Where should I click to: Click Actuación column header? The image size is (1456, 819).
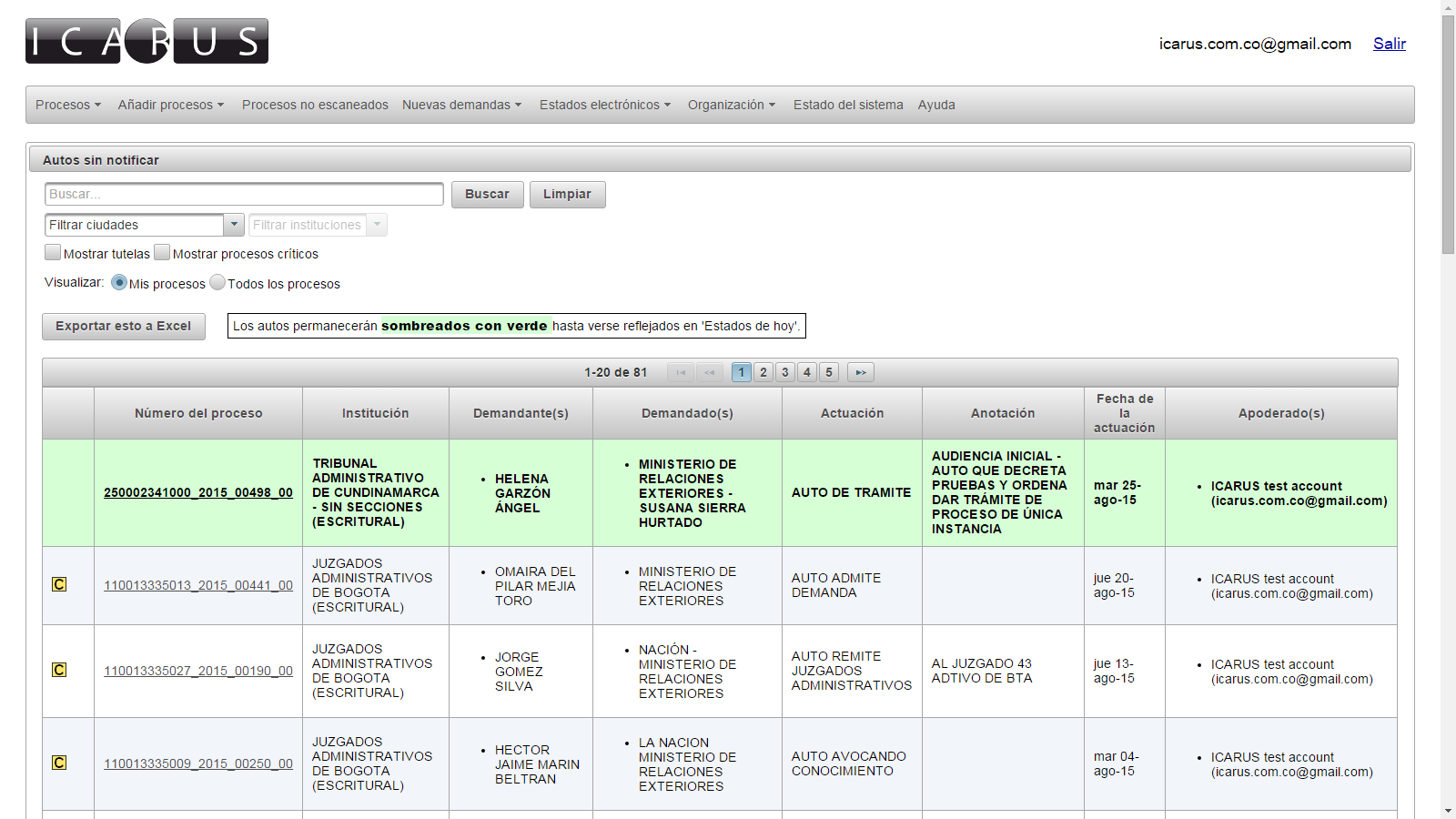pos(852,413)
